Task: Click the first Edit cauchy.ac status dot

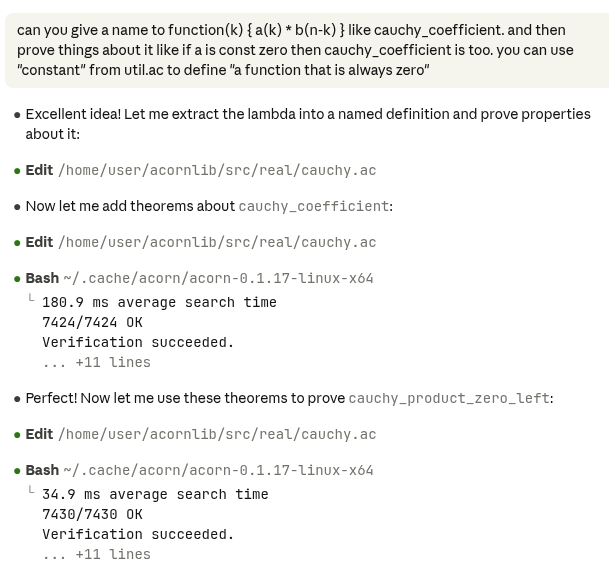Action: pos(17,171)
